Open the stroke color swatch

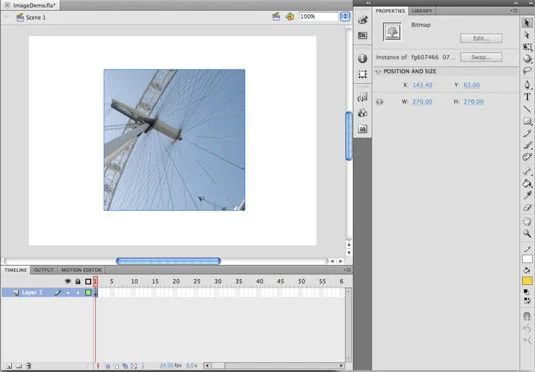[527, 259]
